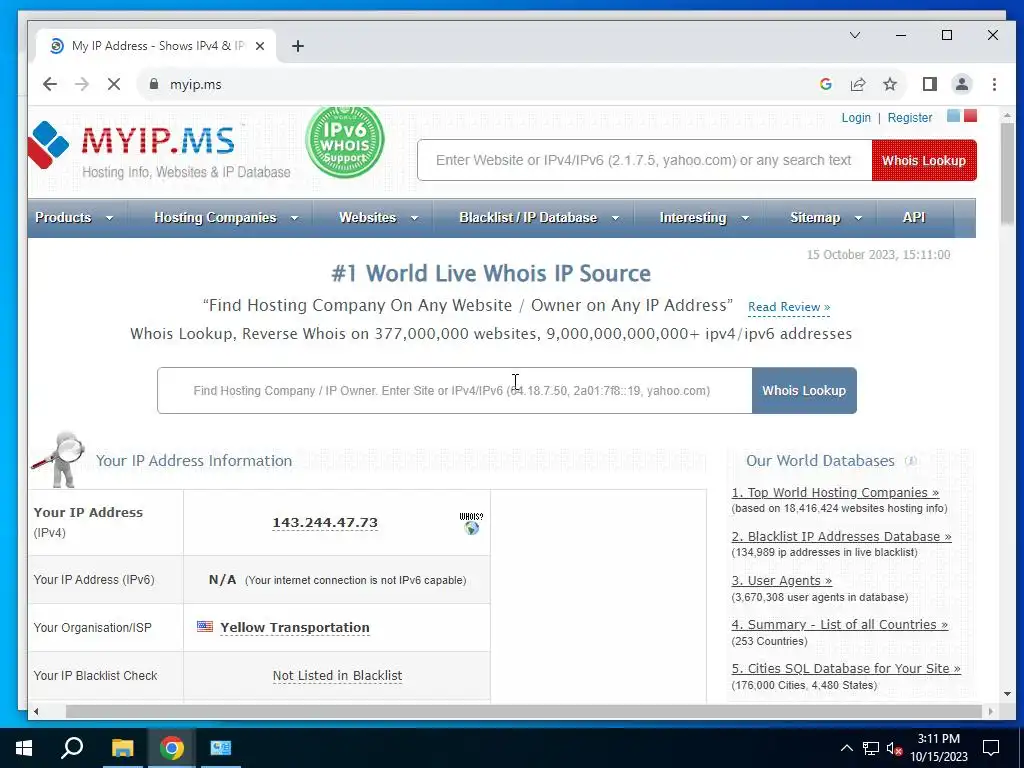Screen dimensions: 1024x768
Task: Expand the Products menu
Action: [74, 217]
